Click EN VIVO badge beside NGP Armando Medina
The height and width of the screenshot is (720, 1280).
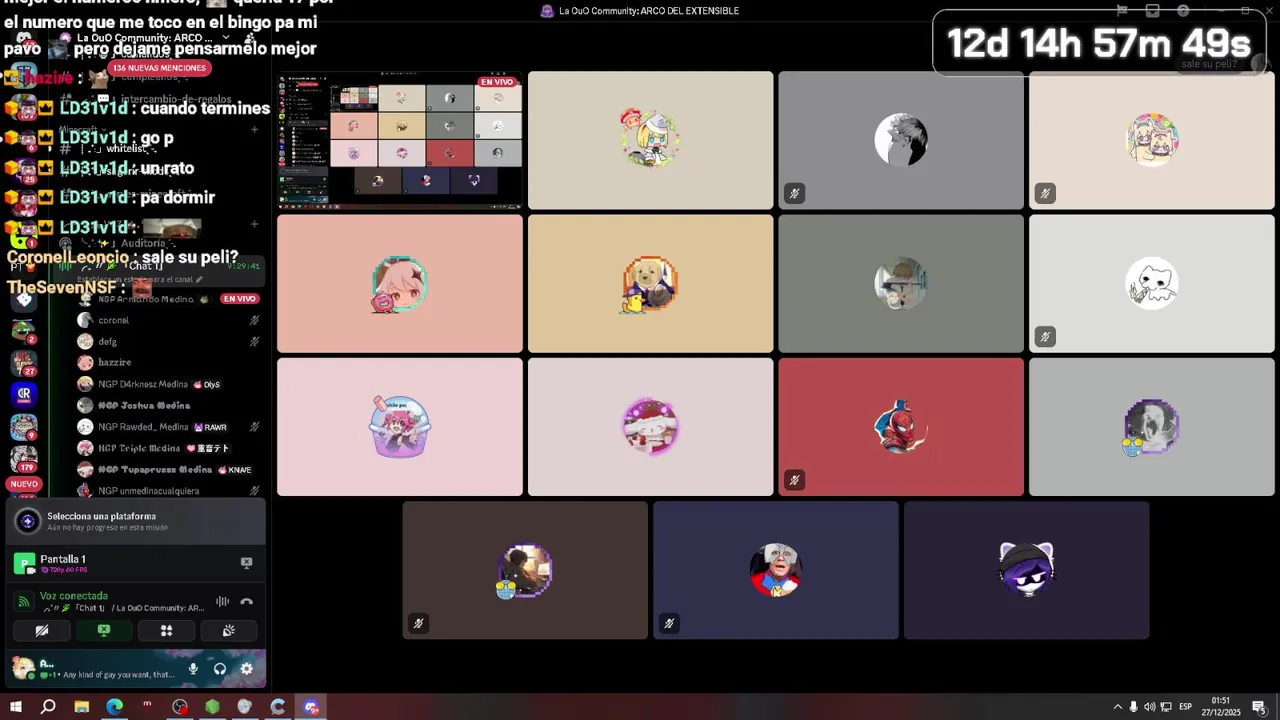(240, 299)
